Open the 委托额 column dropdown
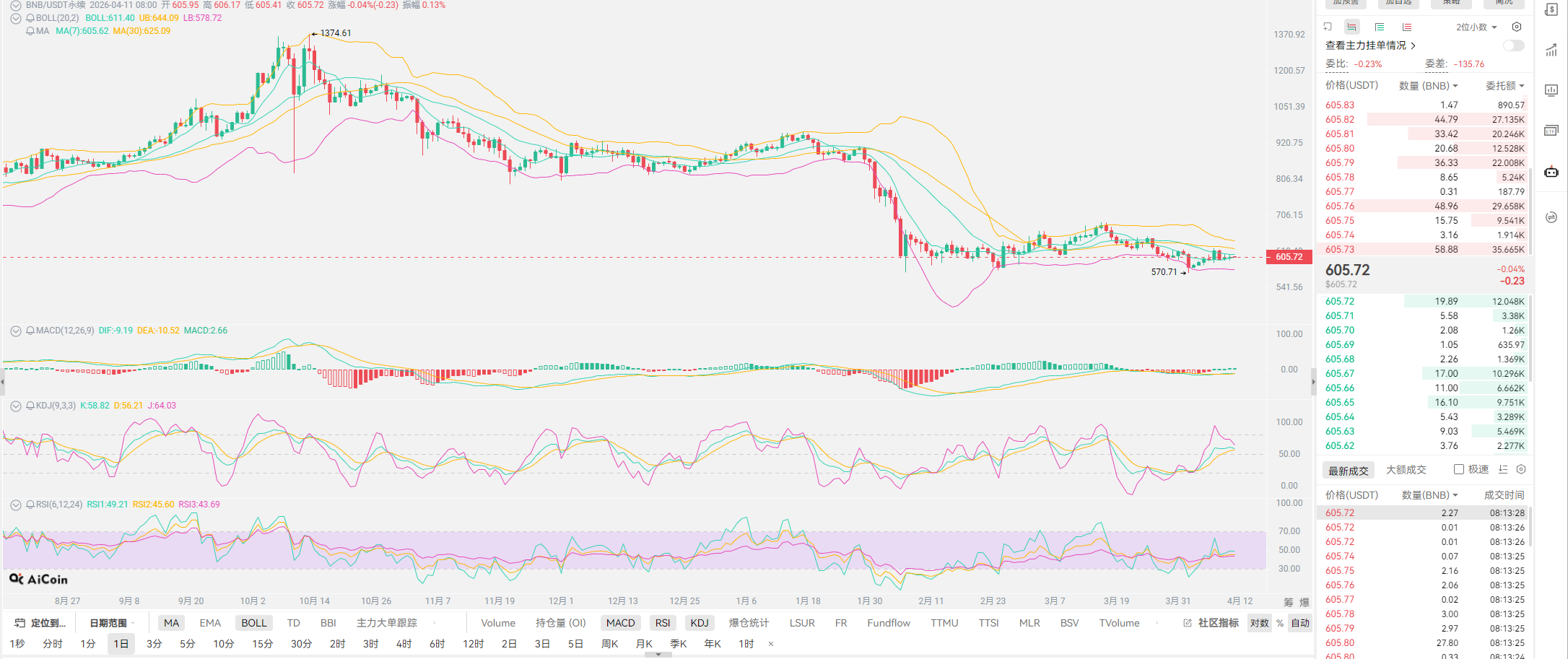This screenshot has width=1568, height=659. (x=1504, y=86)
